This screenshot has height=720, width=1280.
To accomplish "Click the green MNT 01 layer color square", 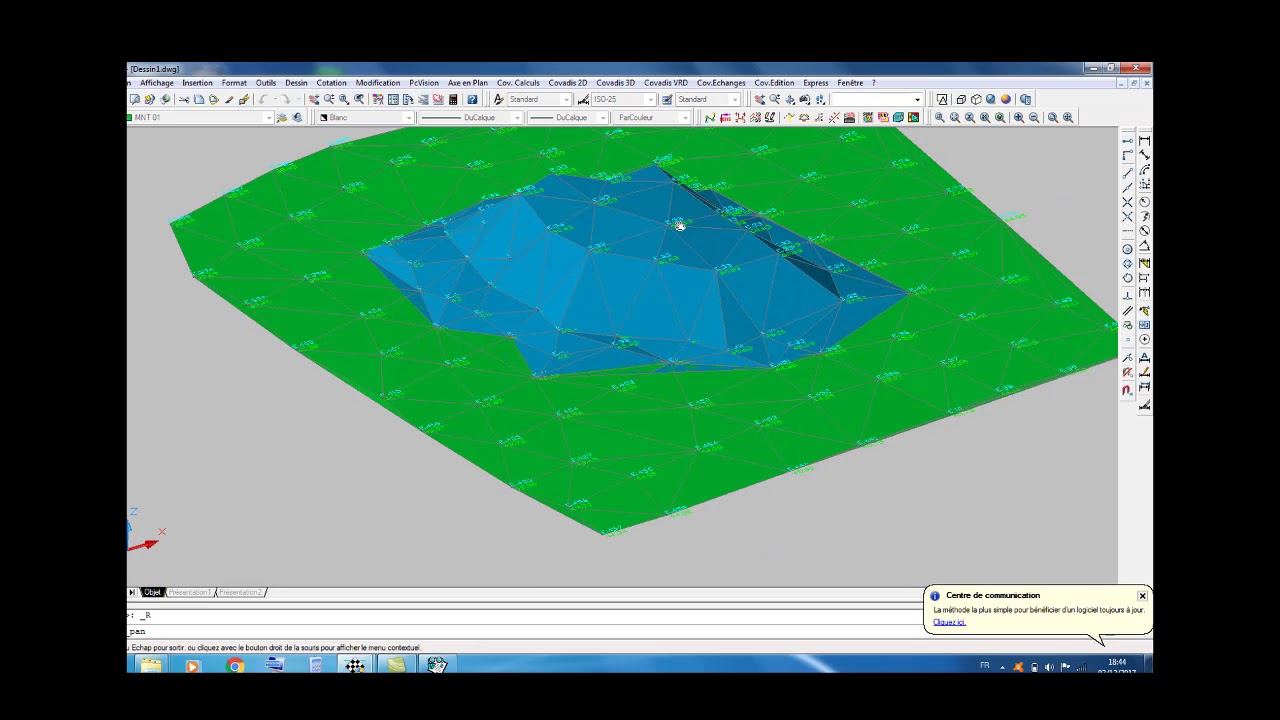I will pos(130,117).
